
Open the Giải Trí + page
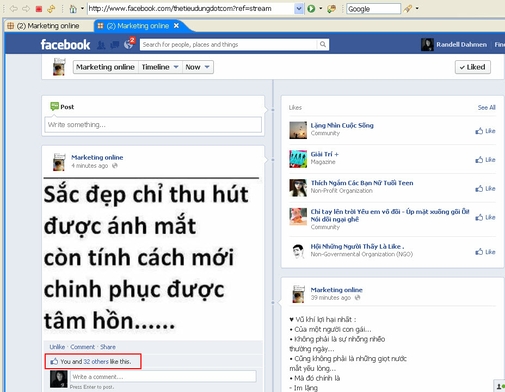[324, 154]
